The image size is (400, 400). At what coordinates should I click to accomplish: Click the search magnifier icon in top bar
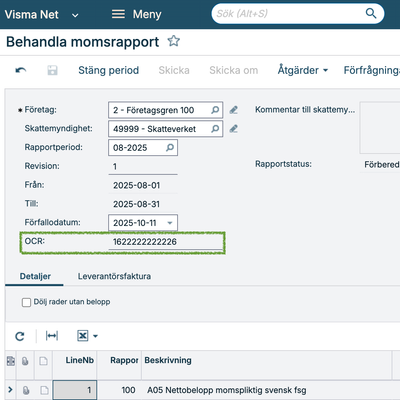point(371,14)
